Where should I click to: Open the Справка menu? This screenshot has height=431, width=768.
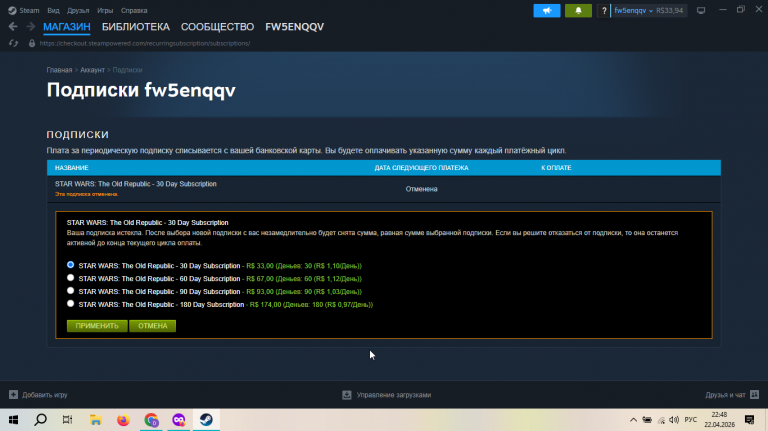[134, 10]
